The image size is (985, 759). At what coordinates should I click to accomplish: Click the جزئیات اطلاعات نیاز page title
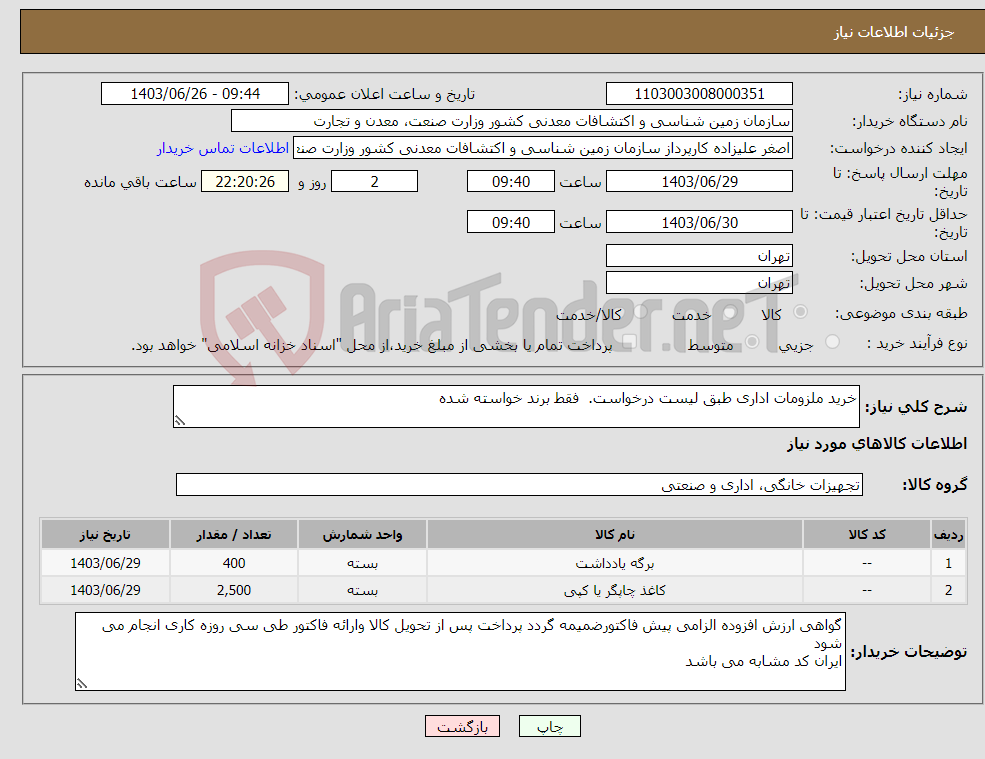point(894,32)
